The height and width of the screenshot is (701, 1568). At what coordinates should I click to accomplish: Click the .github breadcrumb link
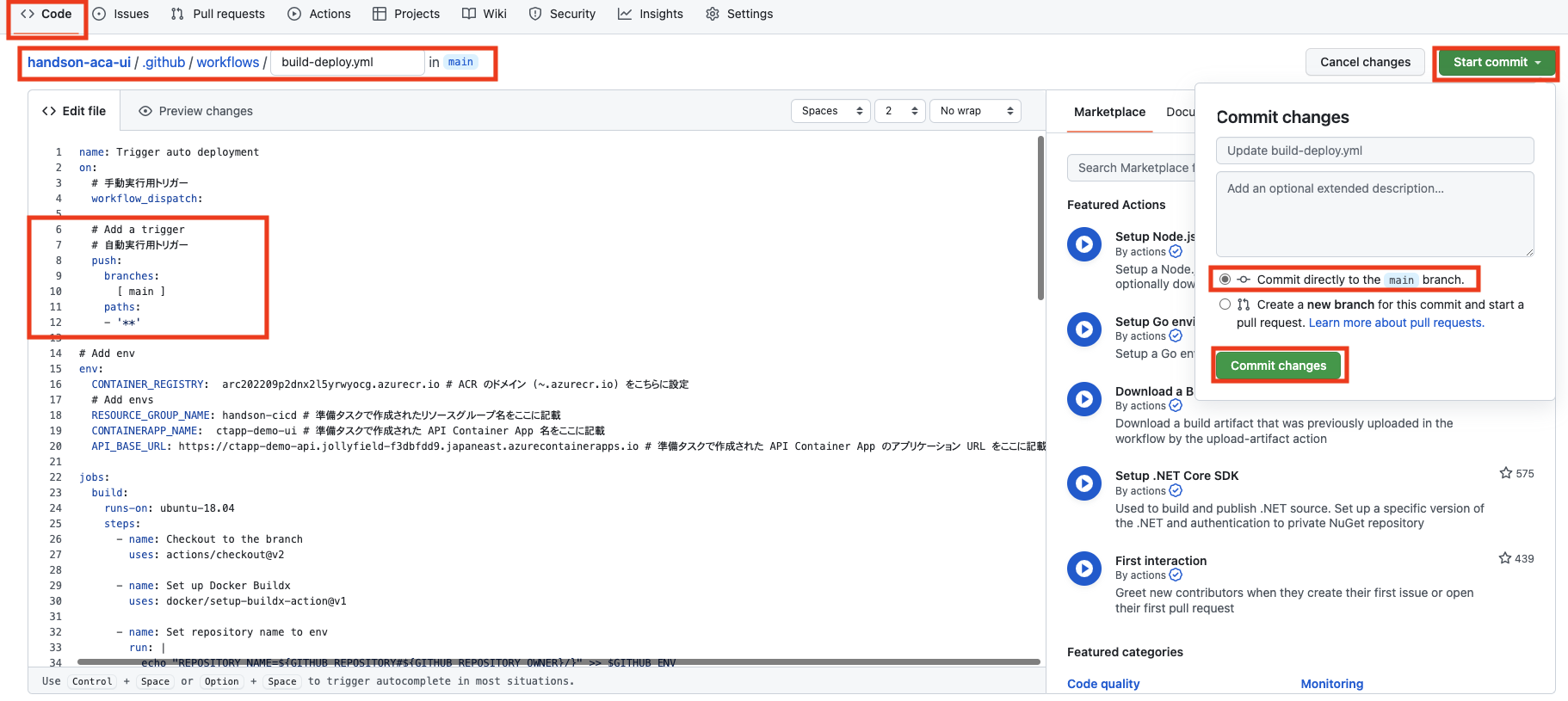[x=164, y=62]
